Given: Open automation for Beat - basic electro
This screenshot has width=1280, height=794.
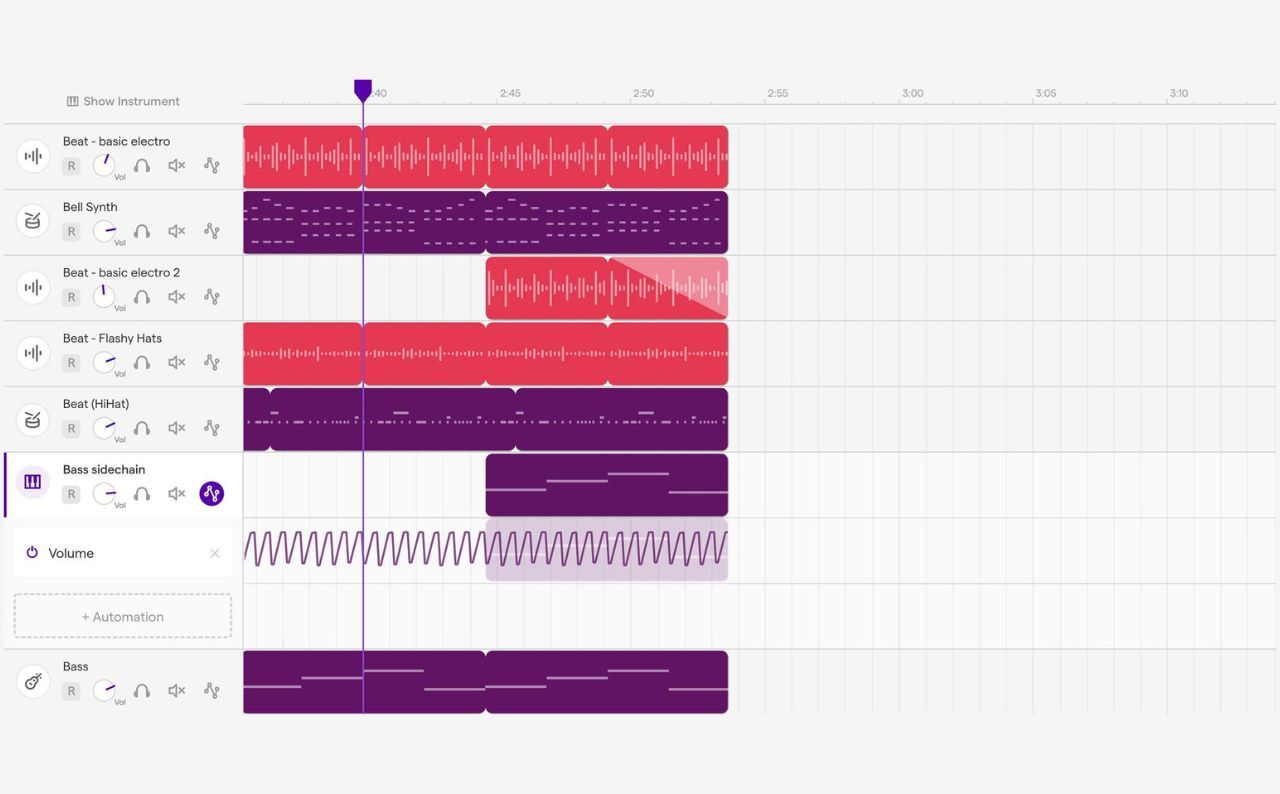Looking at the screenshot, I should click(212, 166).
